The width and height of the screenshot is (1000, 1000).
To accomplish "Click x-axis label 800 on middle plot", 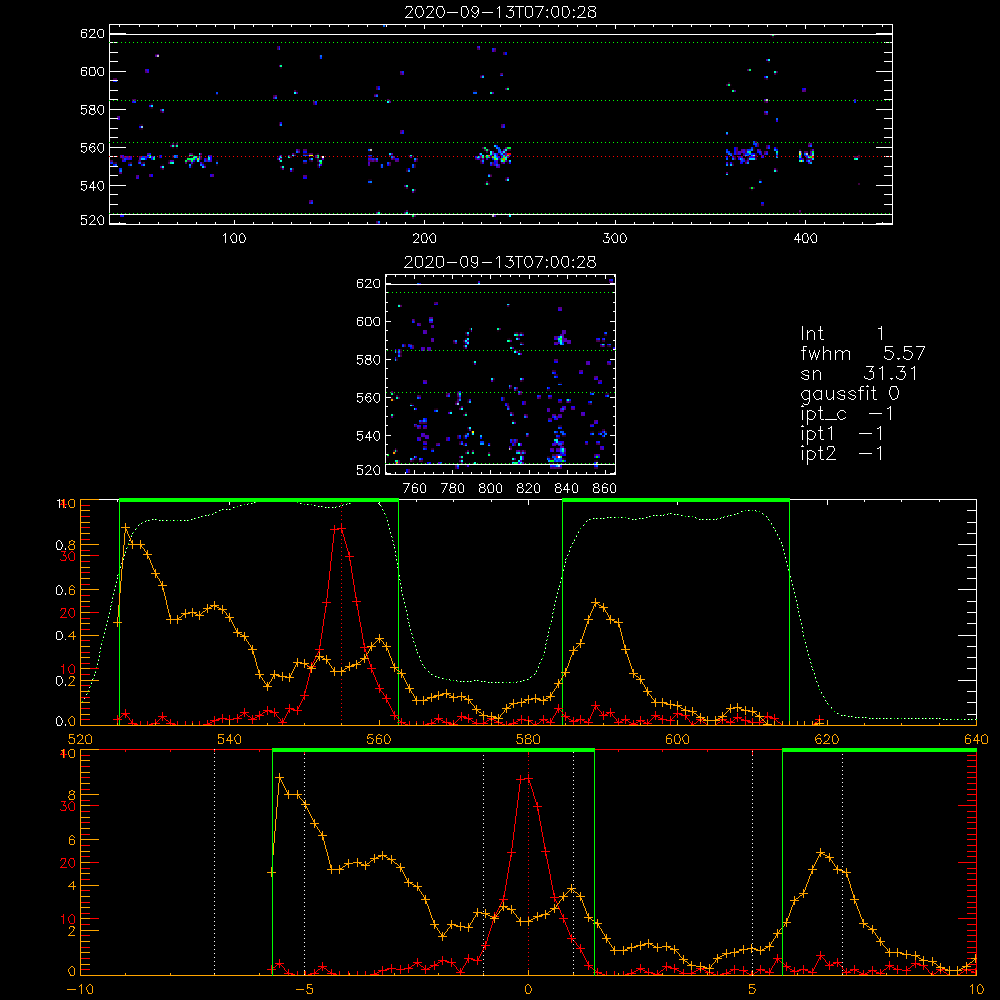I will (490, 489).
